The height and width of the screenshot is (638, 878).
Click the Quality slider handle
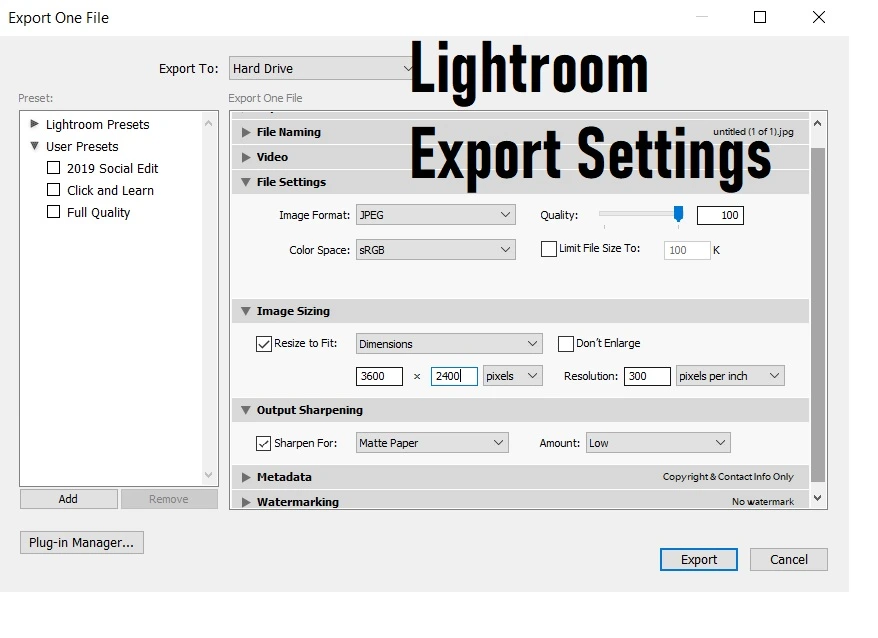(678, 213)
